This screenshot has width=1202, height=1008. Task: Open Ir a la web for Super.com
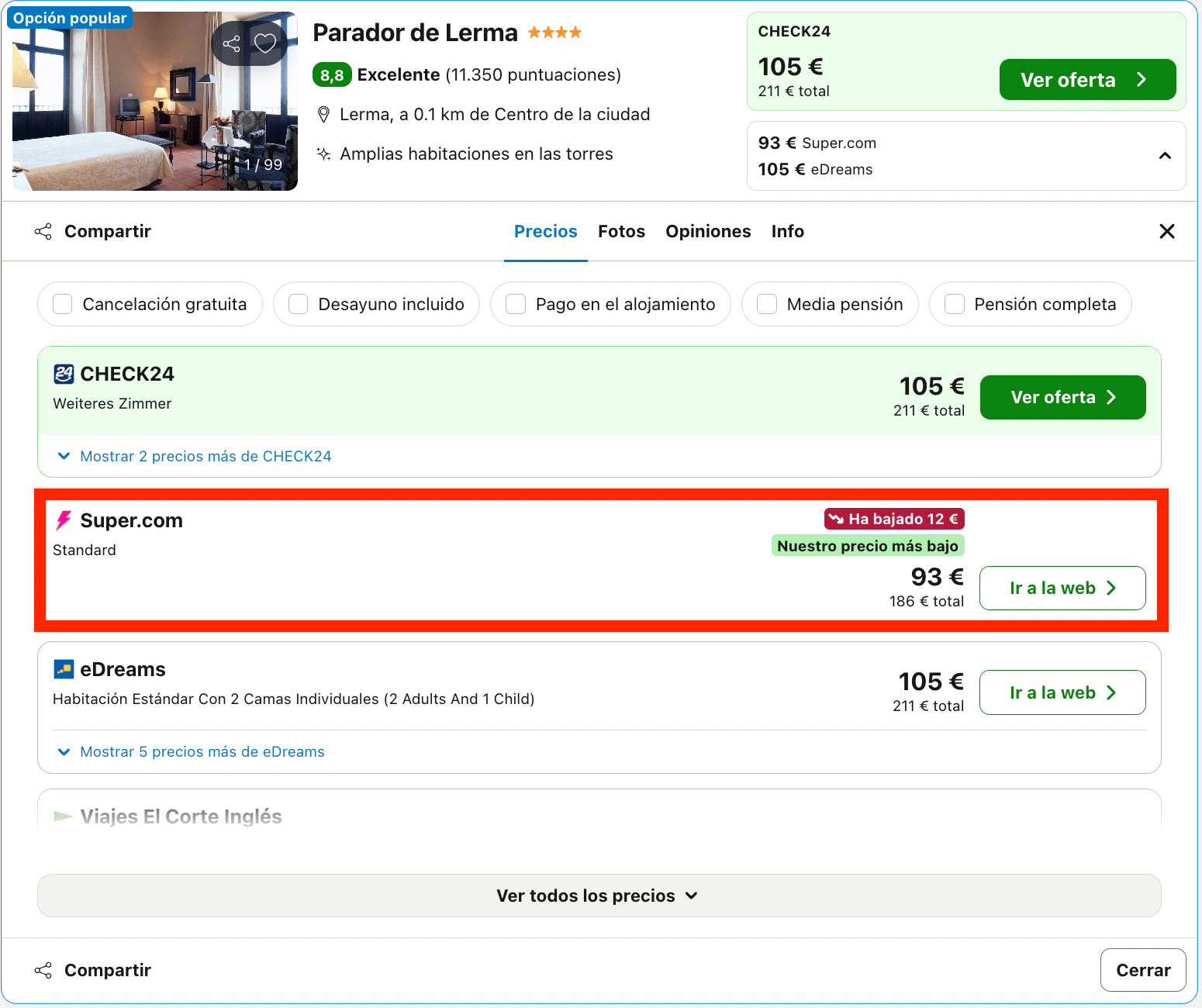coord(1062,588)
